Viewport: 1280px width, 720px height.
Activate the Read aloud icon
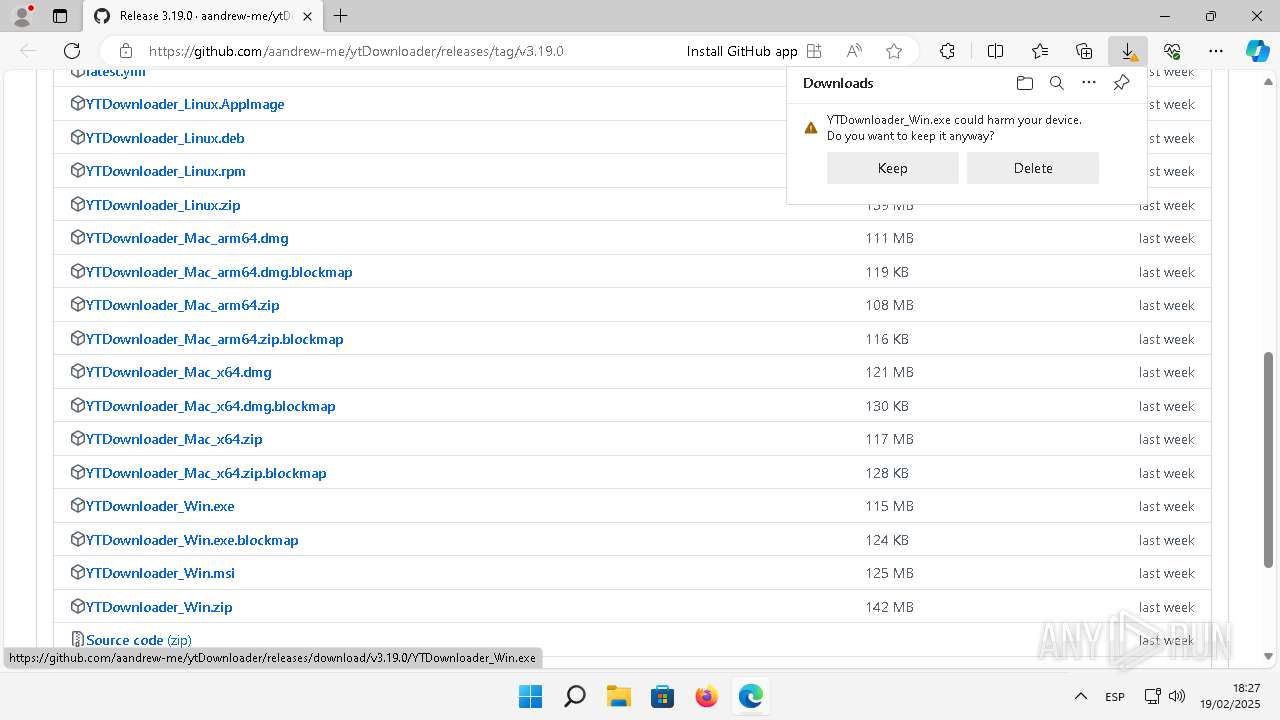[854, 51]
